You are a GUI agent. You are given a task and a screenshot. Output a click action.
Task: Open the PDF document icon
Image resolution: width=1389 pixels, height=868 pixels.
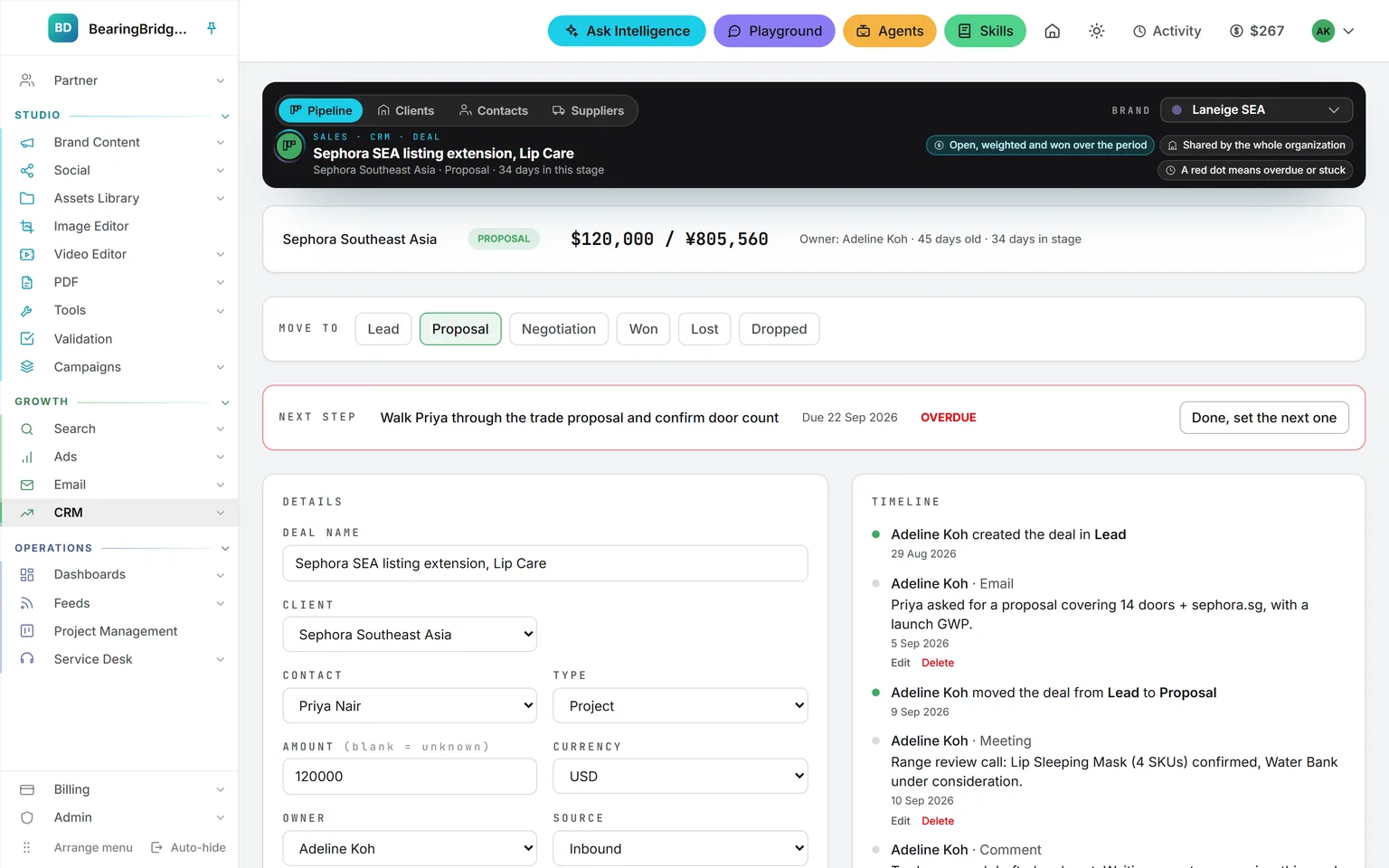coord(27,282)
